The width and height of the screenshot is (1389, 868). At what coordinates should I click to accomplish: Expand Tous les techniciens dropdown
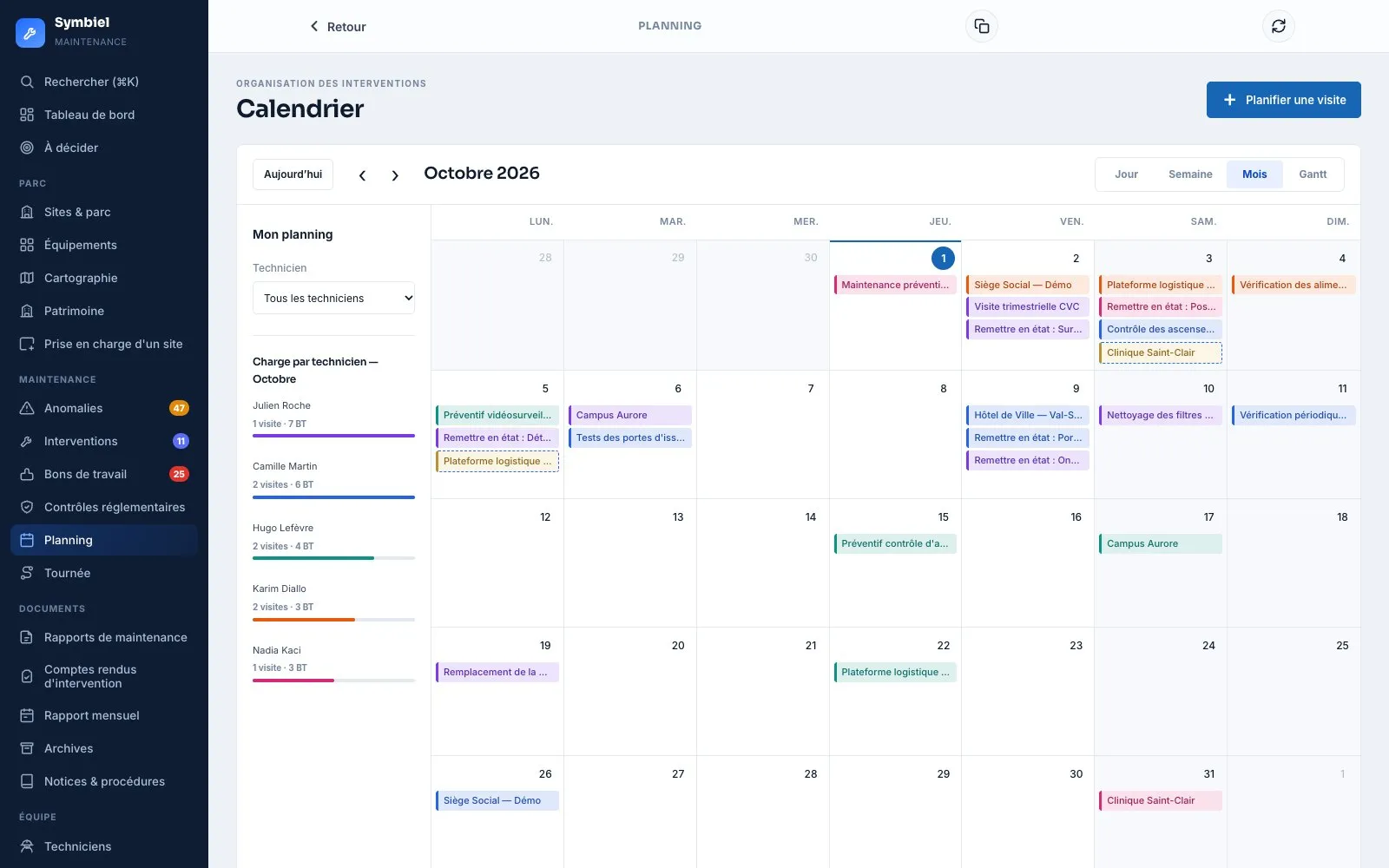click(x=333, y=298)
